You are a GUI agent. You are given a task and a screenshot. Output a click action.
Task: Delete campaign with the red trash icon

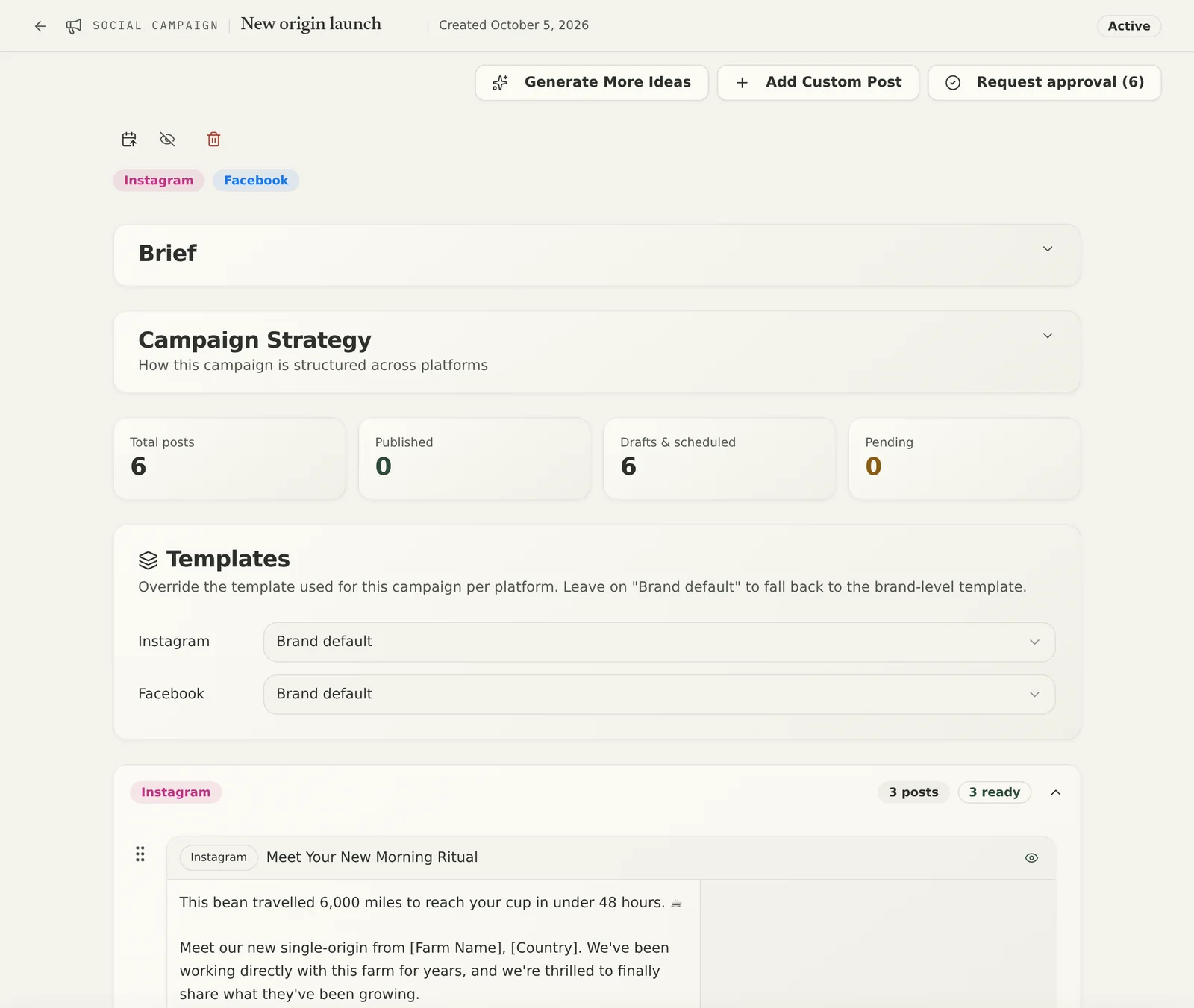point(213,140)
